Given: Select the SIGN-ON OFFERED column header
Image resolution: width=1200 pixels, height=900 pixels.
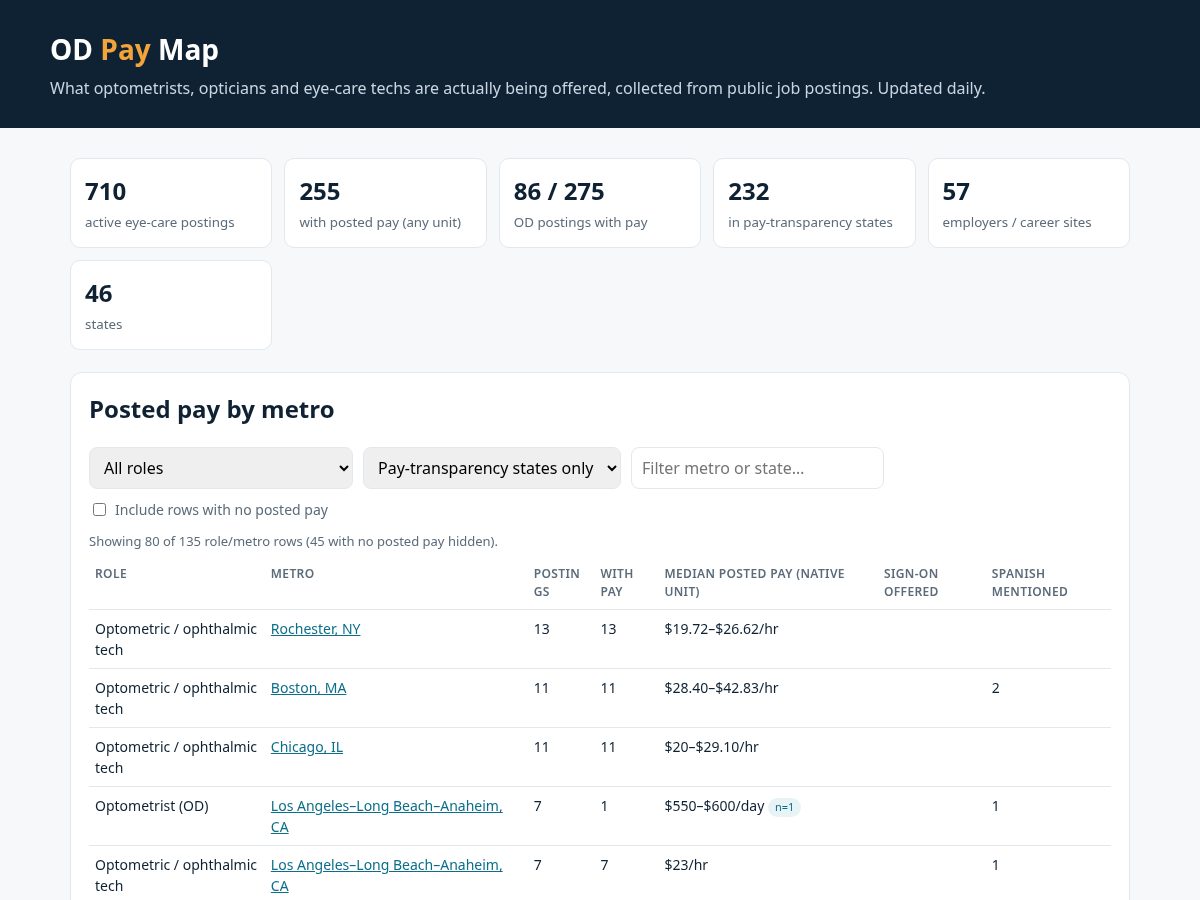Looking at the screenshot, I should [911, 583].
